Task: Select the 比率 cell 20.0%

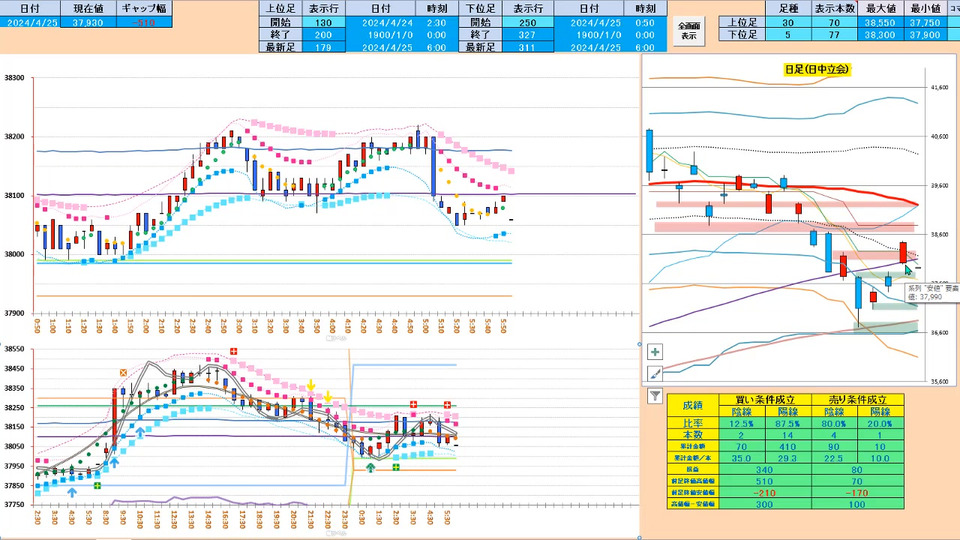Action: click(880, 423)
